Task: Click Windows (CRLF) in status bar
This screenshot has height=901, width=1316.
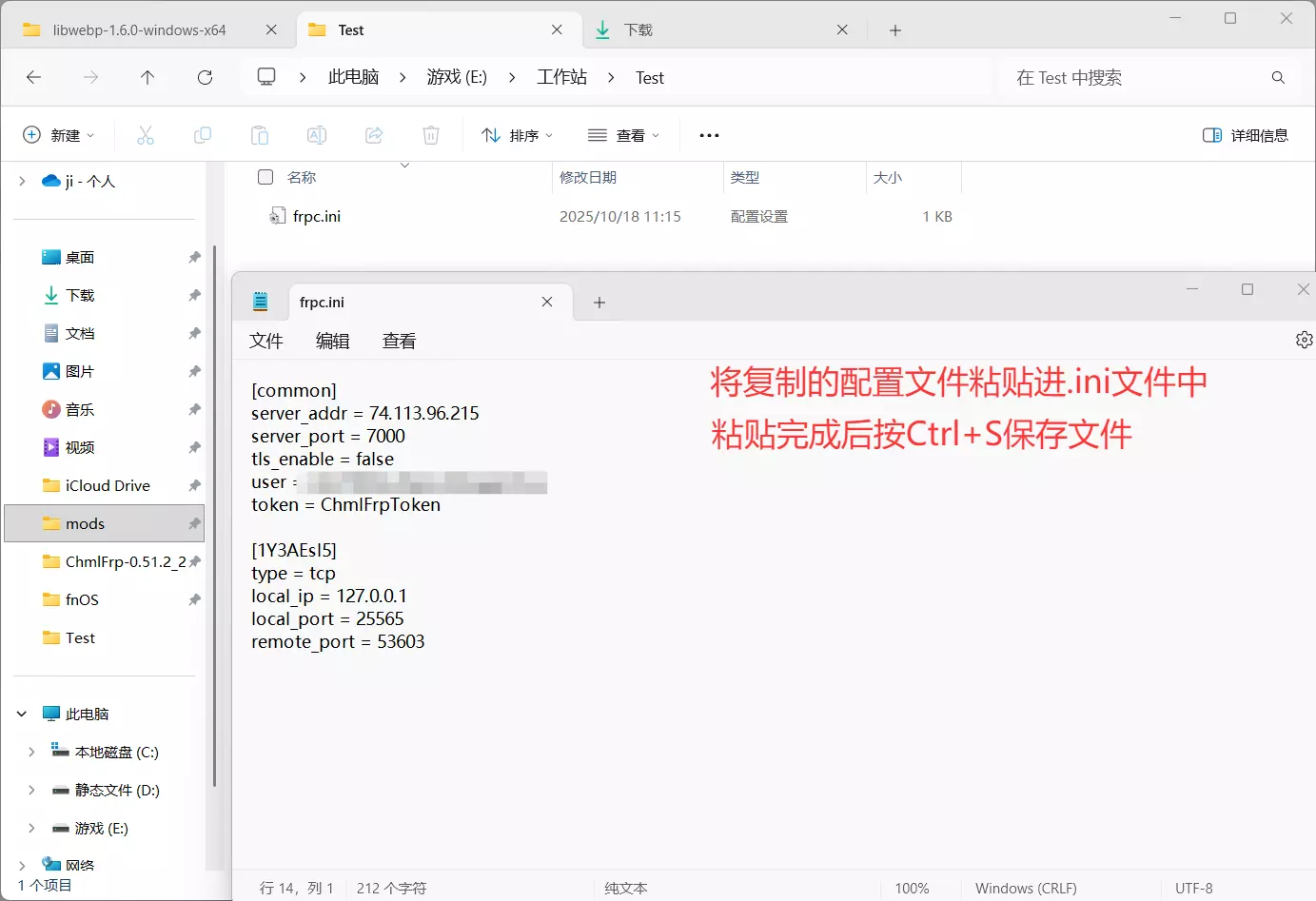Action: tap(1026, 888)
